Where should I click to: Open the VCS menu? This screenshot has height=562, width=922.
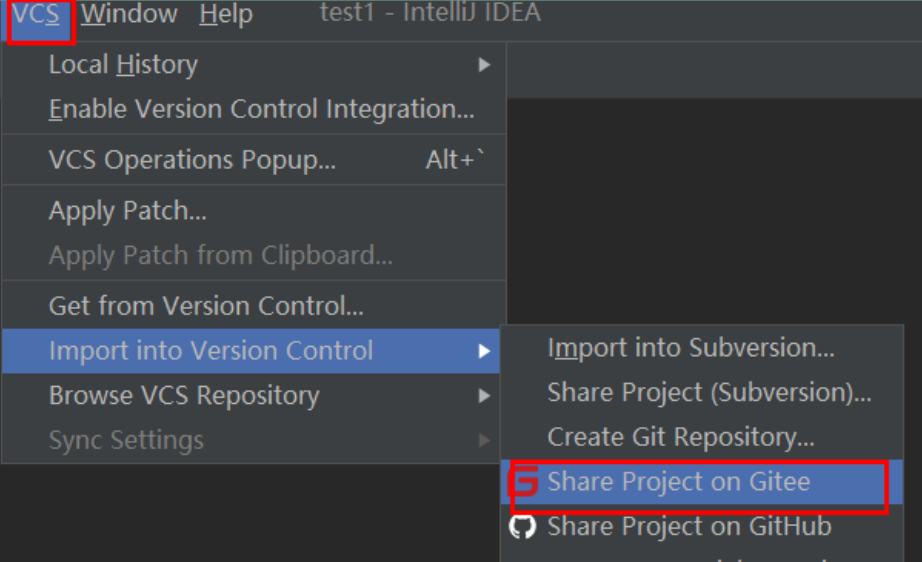pyautogui.click(x=37, y=15)
